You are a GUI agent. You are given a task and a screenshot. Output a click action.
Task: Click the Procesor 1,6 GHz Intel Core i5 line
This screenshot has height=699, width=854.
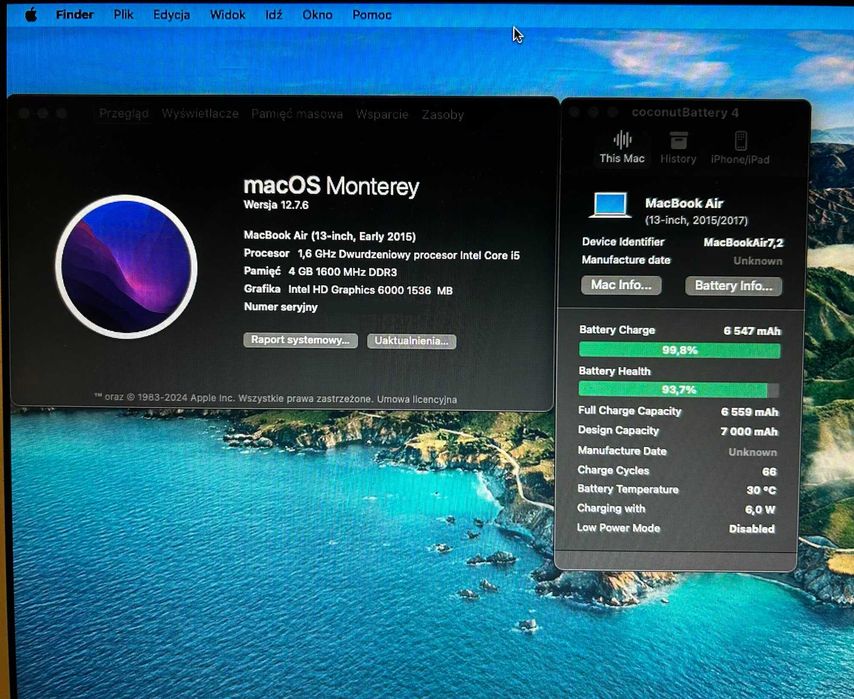point(382,254)
